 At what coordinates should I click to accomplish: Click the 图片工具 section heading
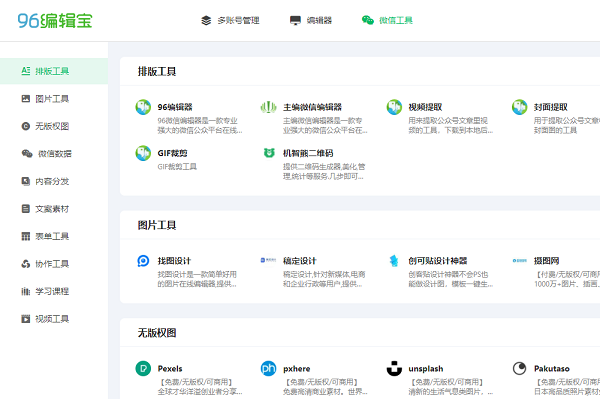click(x=157, y=225)
